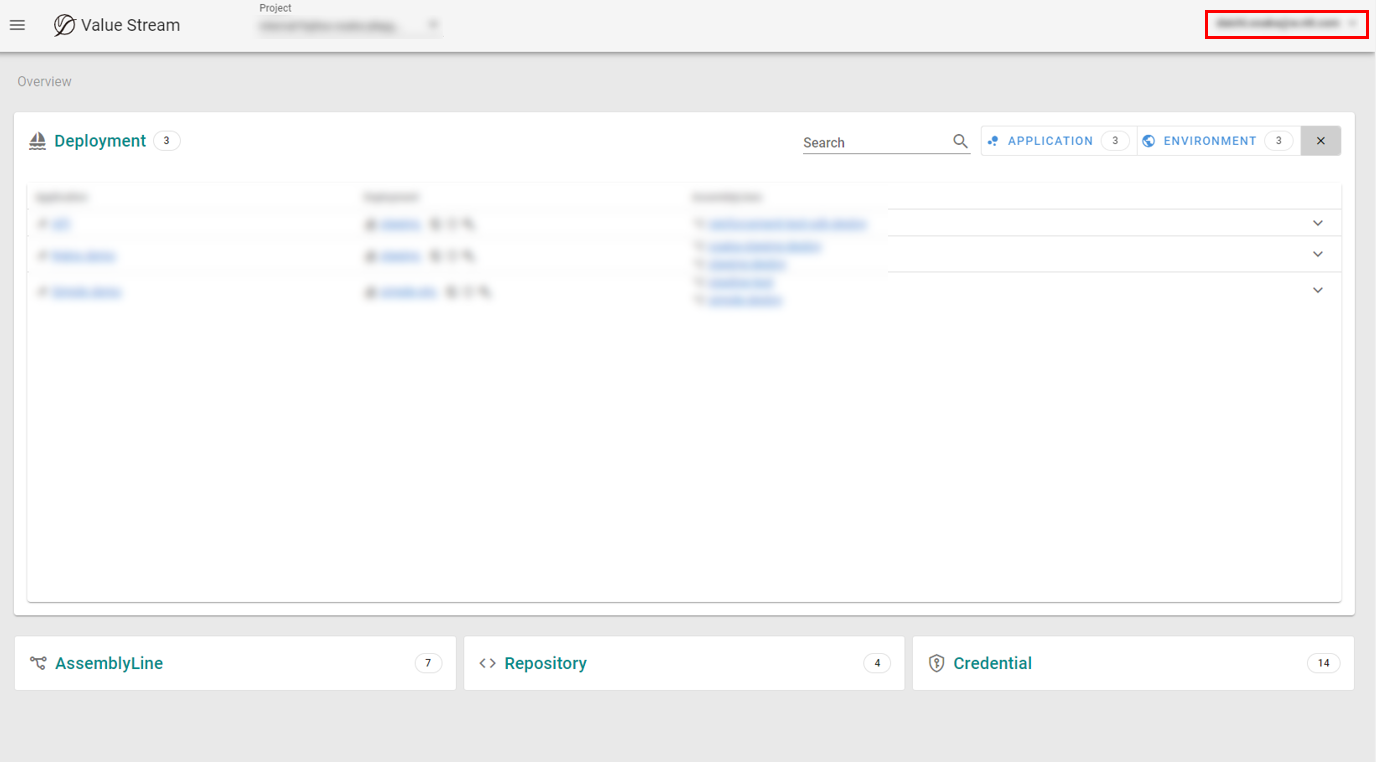Expand the second deployment row
This screenshot has width=1376, height=762.
click(x=1317, y=254)
